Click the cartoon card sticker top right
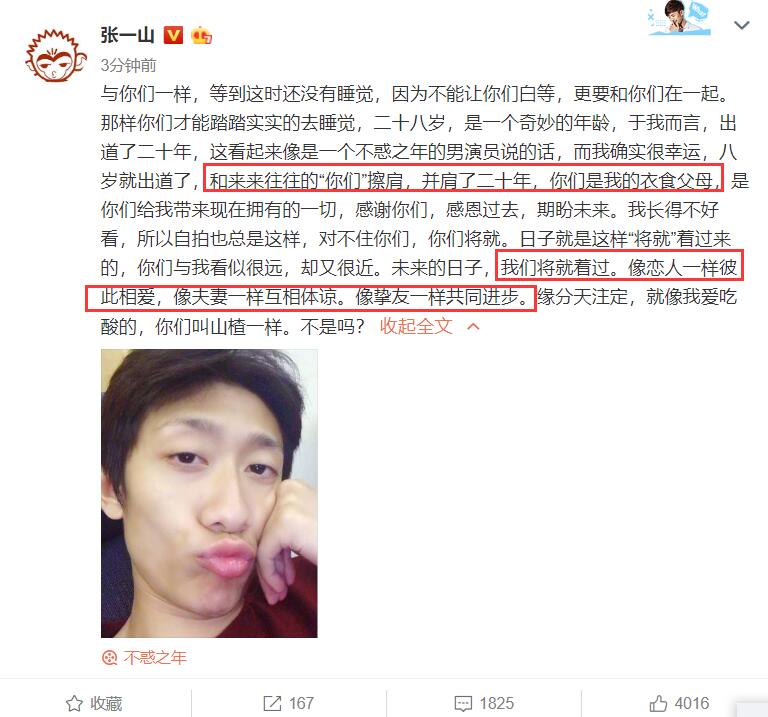This screenshot has height=717, width=768. coord(679,18)
